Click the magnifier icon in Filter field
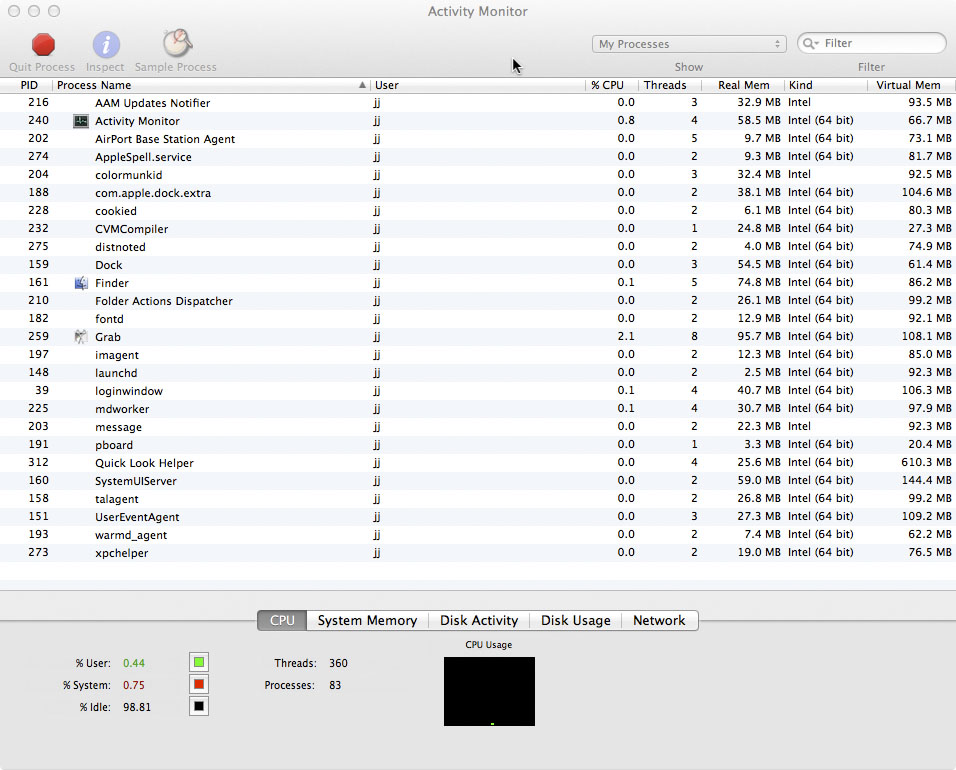The width and height of the screenshot is (956, 770). click(810, 43)
